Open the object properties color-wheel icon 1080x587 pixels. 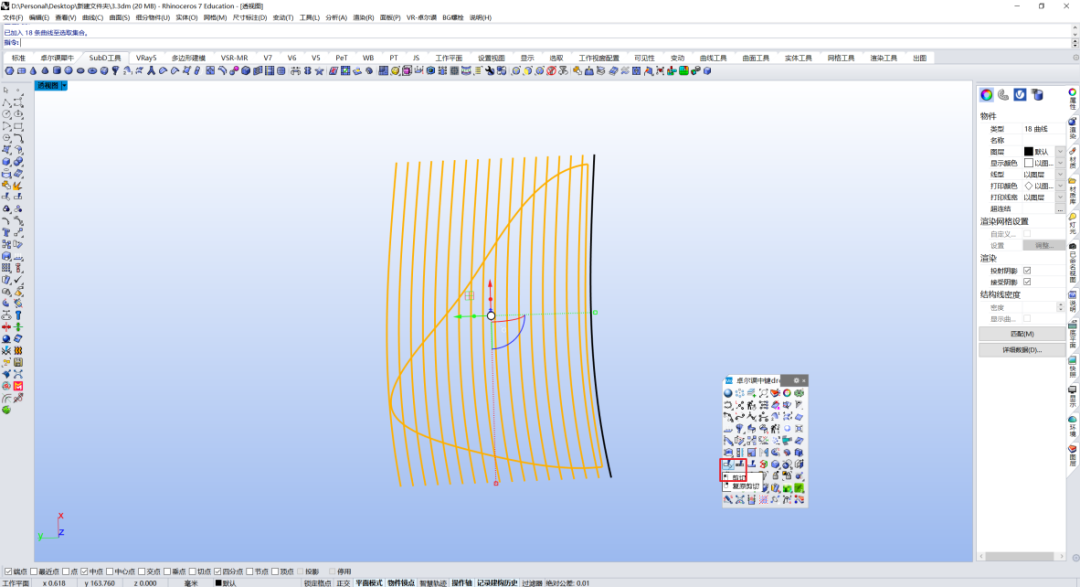986,95
